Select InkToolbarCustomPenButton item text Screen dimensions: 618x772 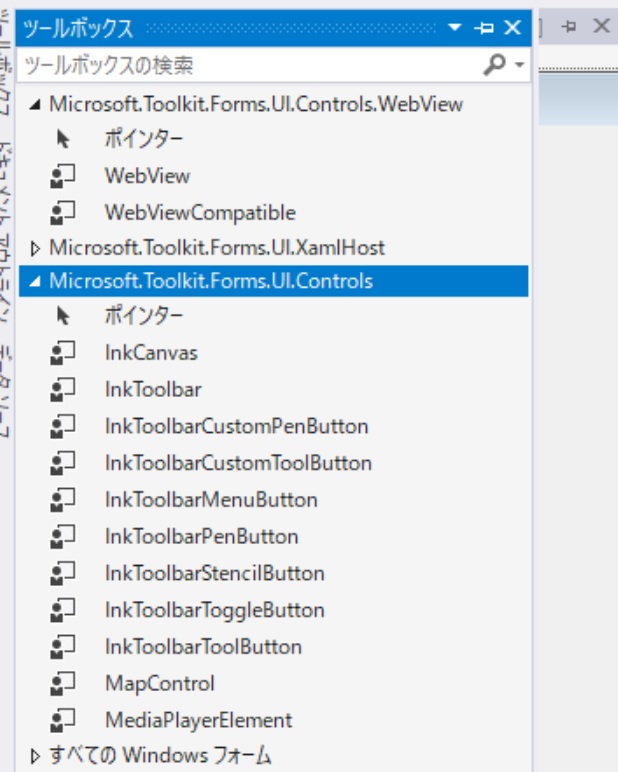[236, 426]
